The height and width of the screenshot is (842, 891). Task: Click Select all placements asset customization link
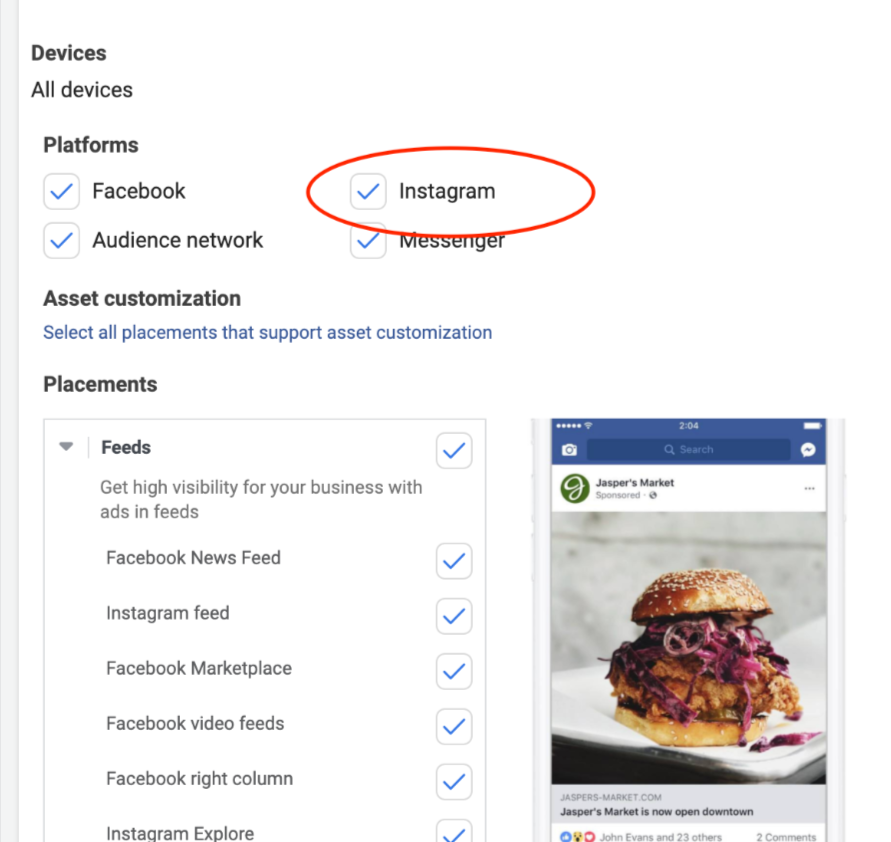click(x=268, y=332)
